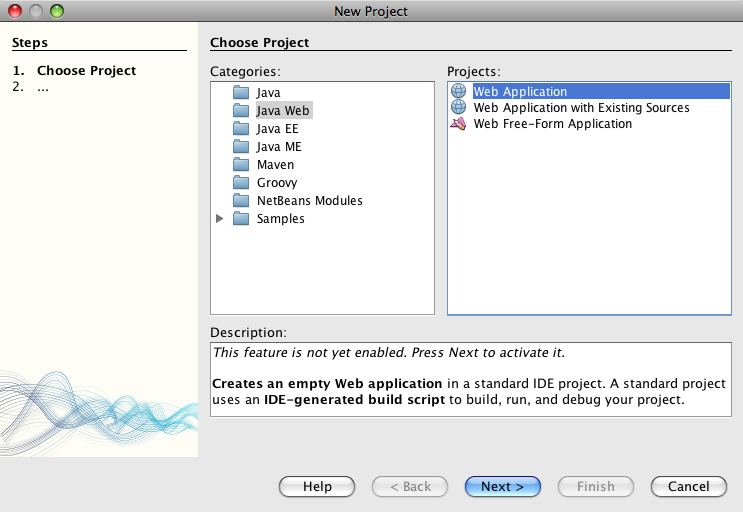Click the Web Free-Form Application icon
743x512 pixels.
pyautogui.click(x=459, y=124)
